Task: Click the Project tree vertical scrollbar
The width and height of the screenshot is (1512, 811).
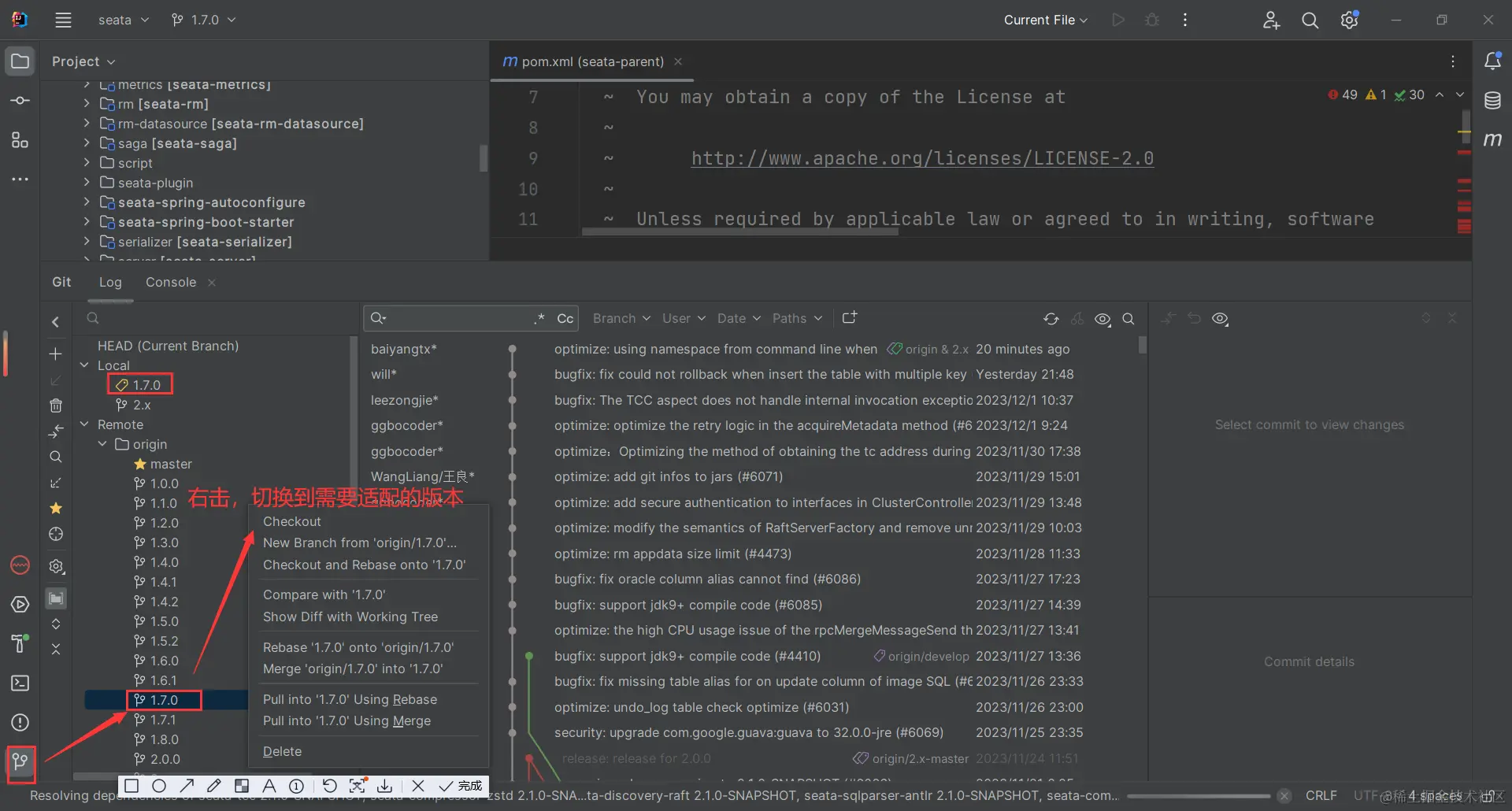Action: tap(484, 157)
